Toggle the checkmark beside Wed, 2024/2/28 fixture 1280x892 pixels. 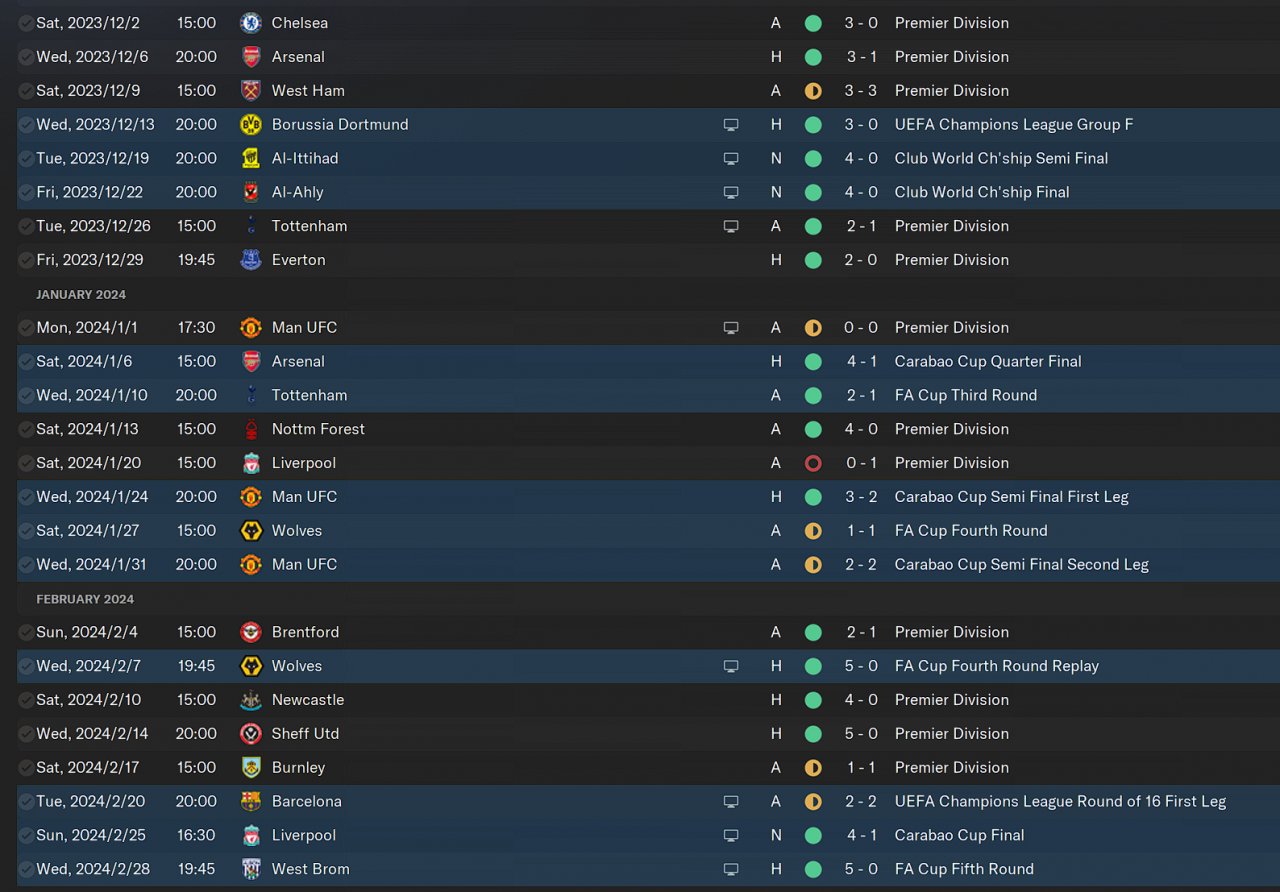pyautogui.click(x=26, y=869)
